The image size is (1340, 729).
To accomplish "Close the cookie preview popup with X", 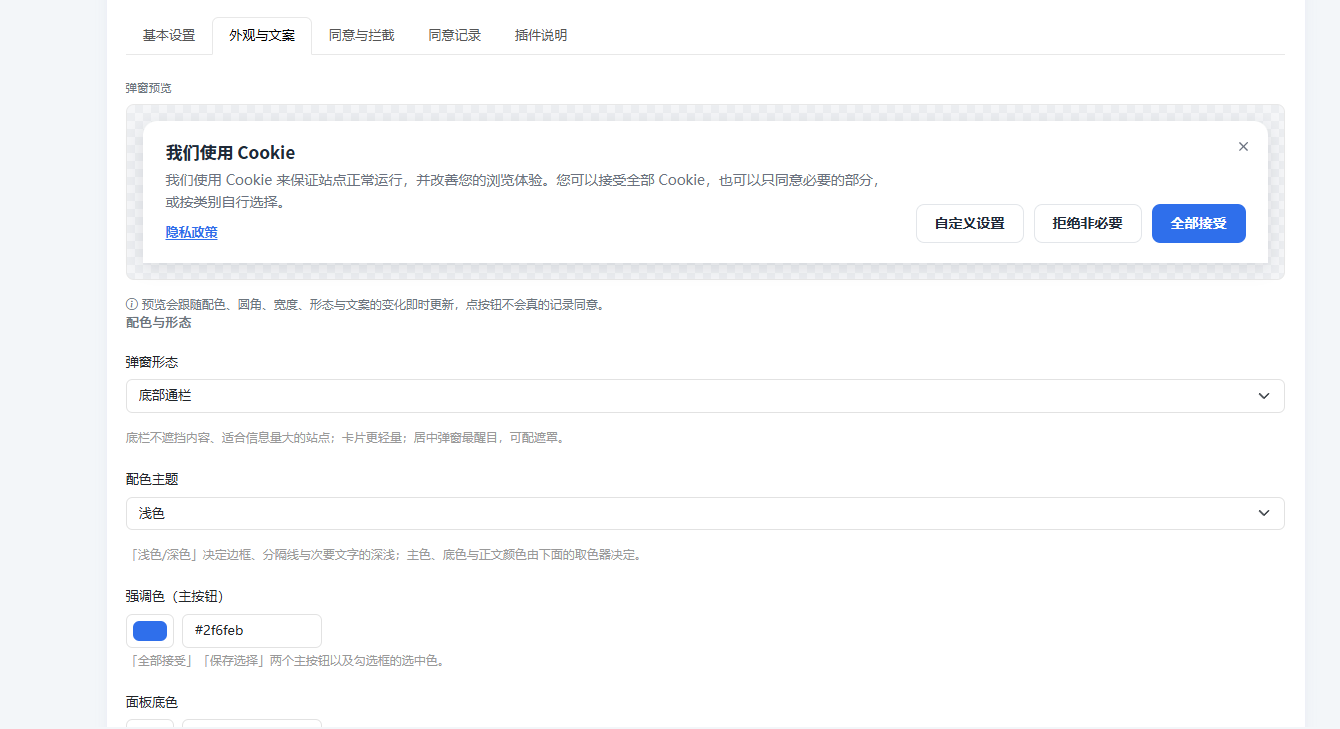I will [1243, 146].
